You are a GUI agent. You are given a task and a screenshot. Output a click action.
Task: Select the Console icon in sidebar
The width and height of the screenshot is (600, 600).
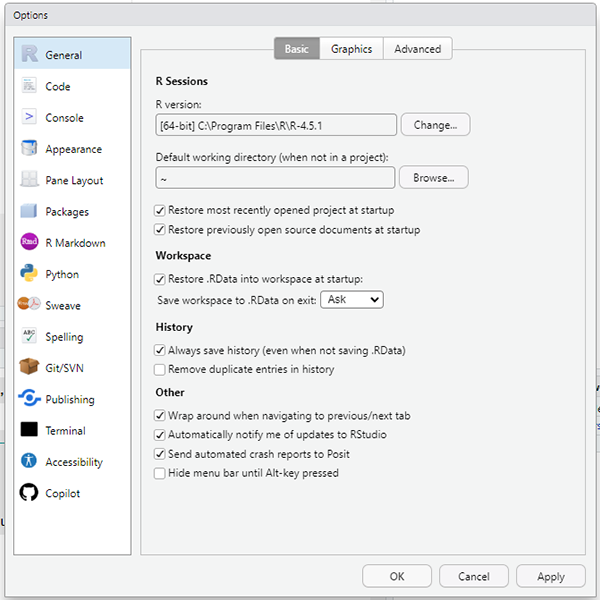(29, 118)
